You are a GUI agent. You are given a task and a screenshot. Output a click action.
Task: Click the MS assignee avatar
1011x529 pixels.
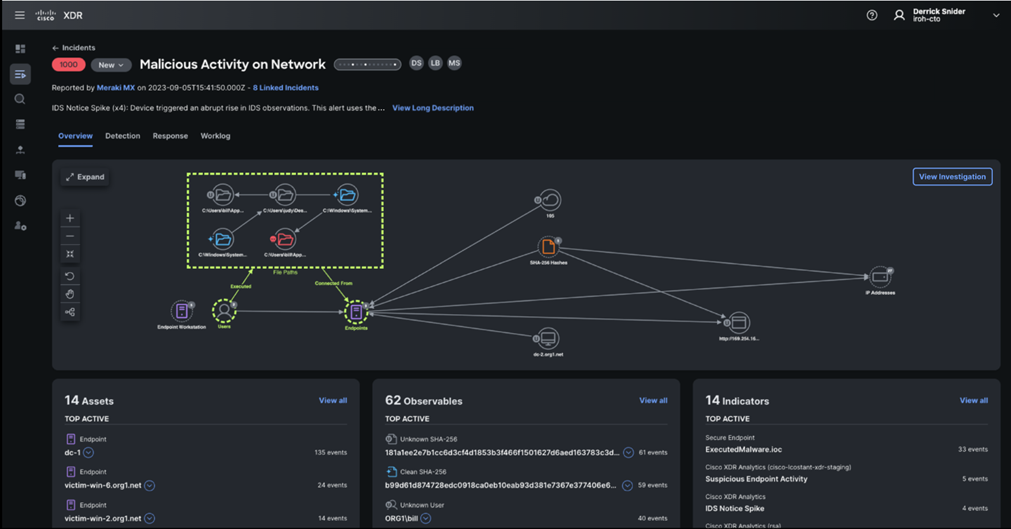pos(455,63)
